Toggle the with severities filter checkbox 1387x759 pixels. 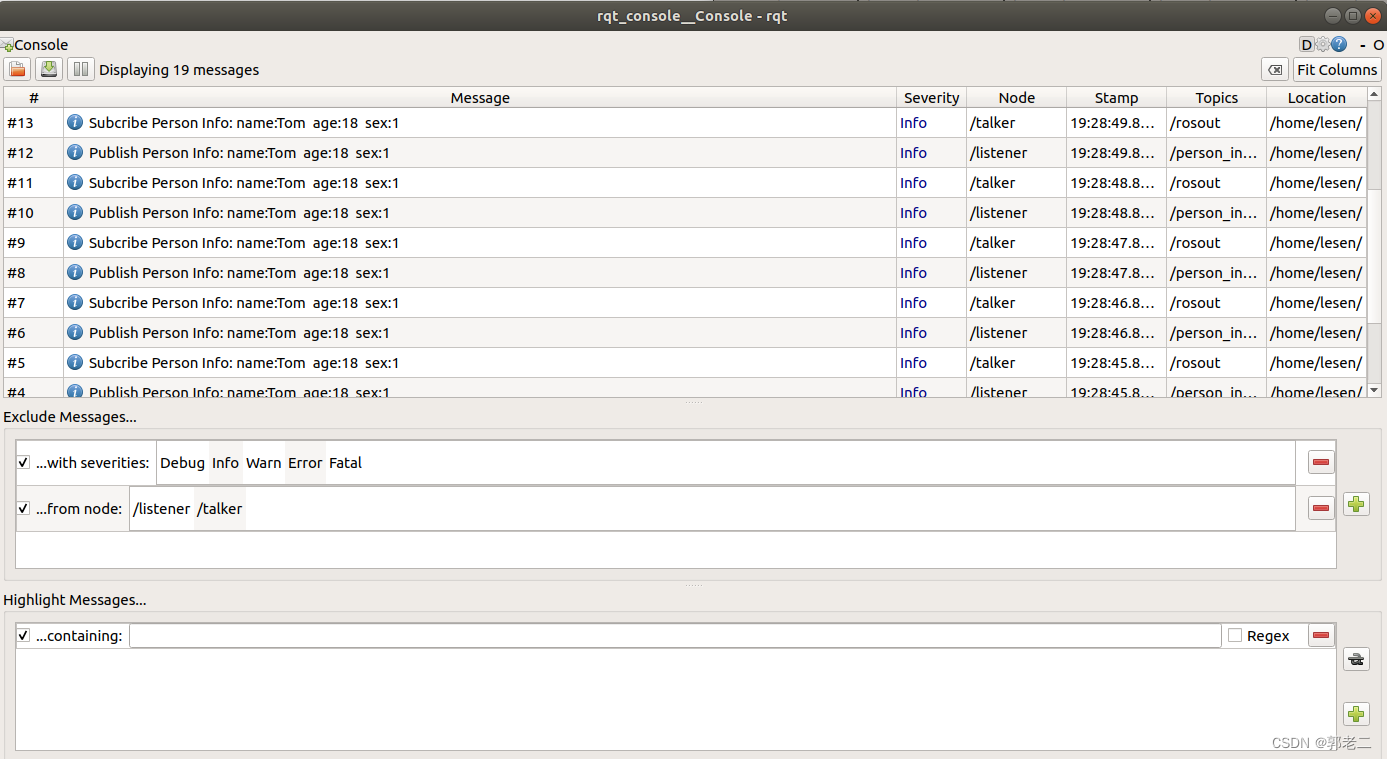[x=23, y=463]
